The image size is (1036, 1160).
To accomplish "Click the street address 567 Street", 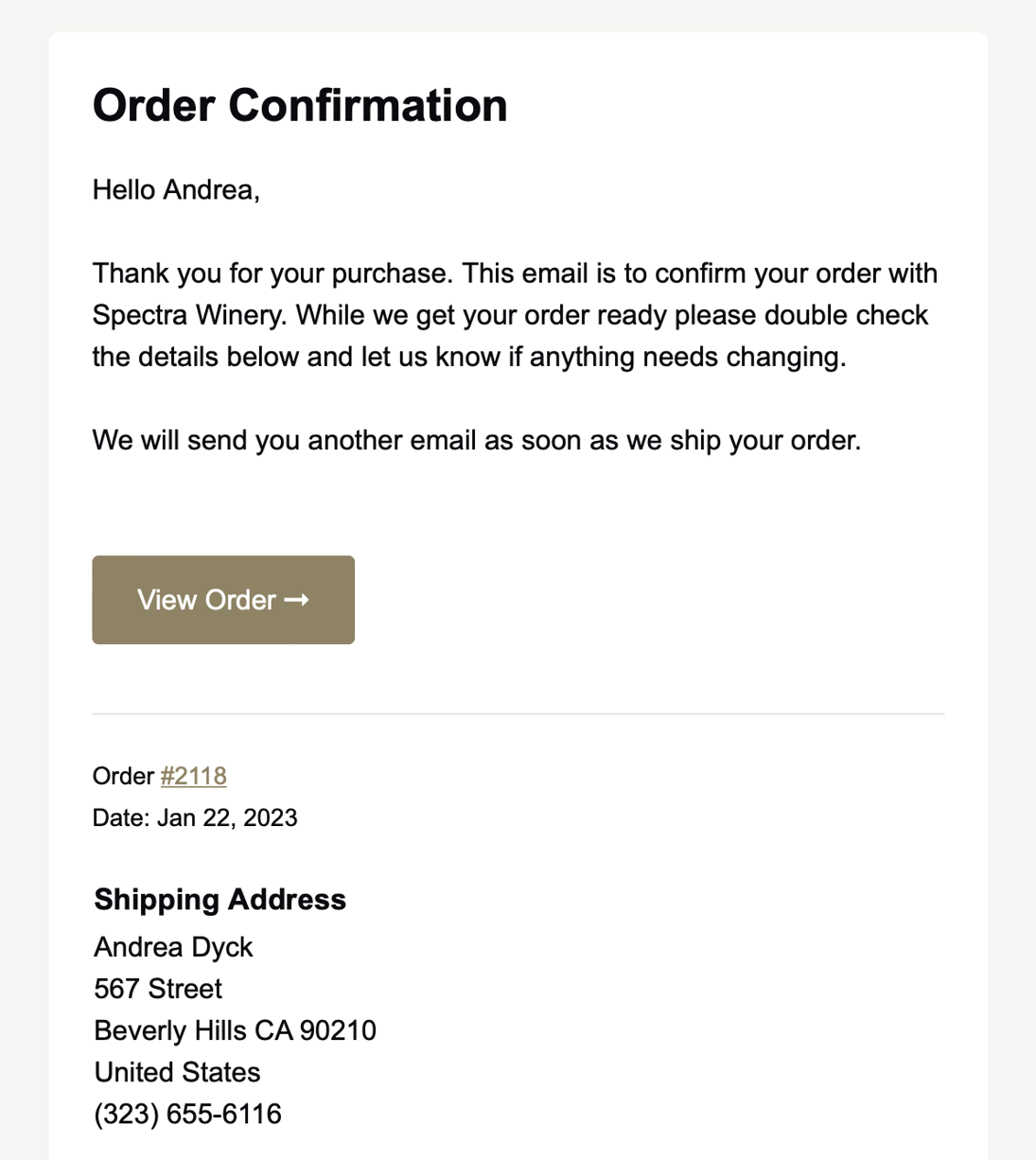I will (156, 988).
